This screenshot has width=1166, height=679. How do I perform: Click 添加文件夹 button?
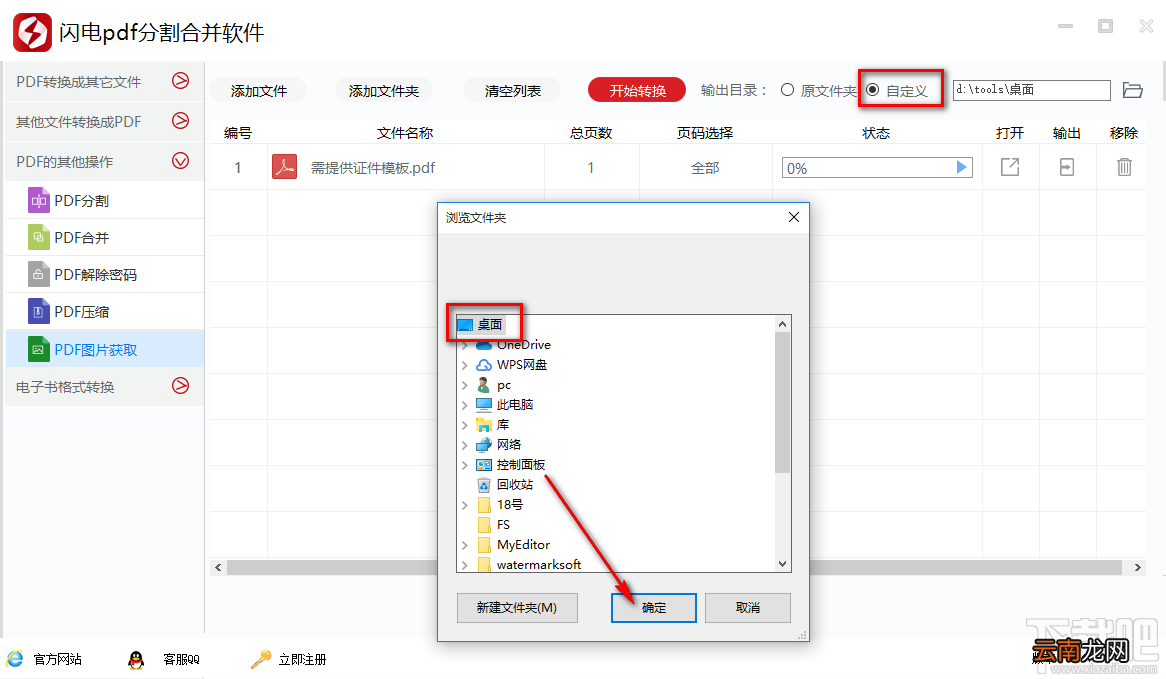(x=384, y=91)
